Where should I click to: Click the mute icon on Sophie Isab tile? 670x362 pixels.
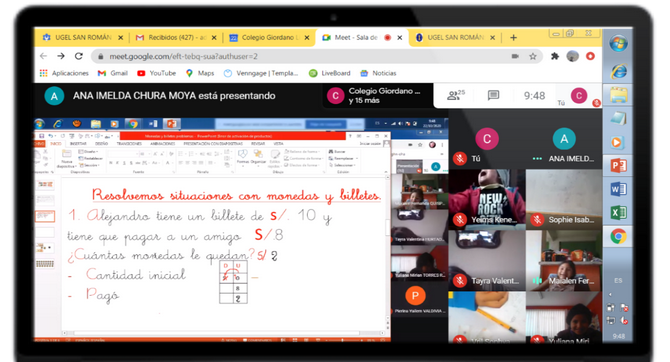pyautogui.click(x=537, y=220)
